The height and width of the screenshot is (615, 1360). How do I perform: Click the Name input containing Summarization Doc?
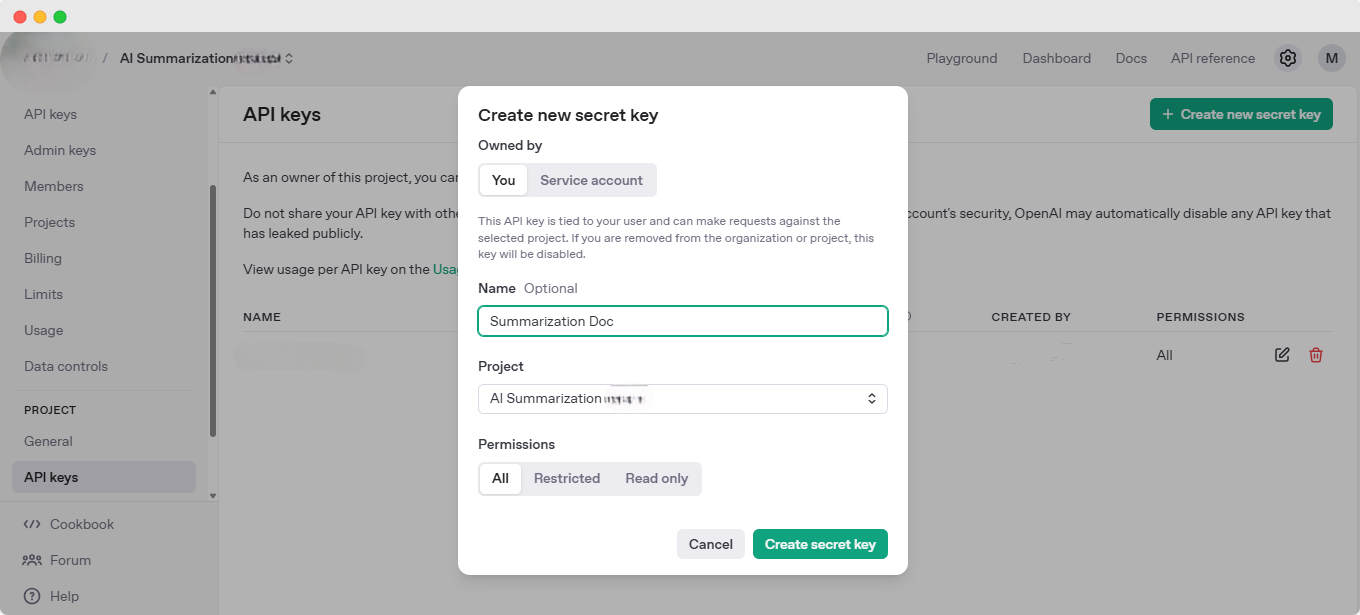[683, 321]
